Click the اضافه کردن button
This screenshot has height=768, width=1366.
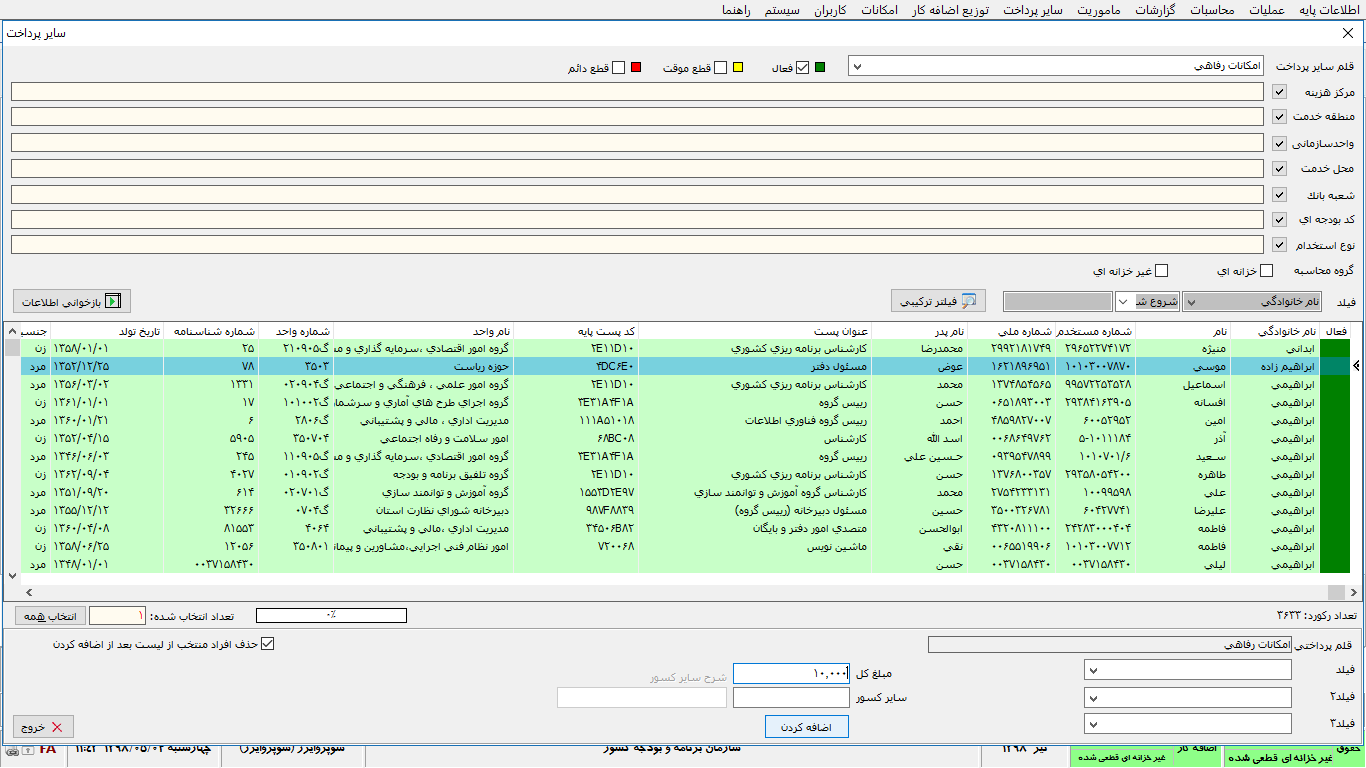(x=807, y=727)
